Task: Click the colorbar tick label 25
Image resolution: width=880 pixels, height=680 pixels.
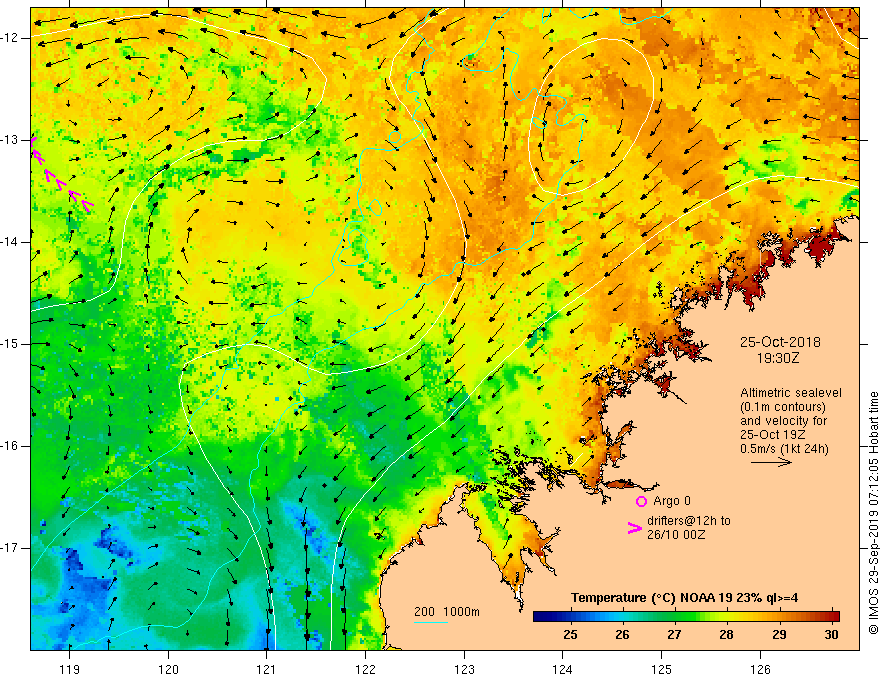Action: click(570, 635)
